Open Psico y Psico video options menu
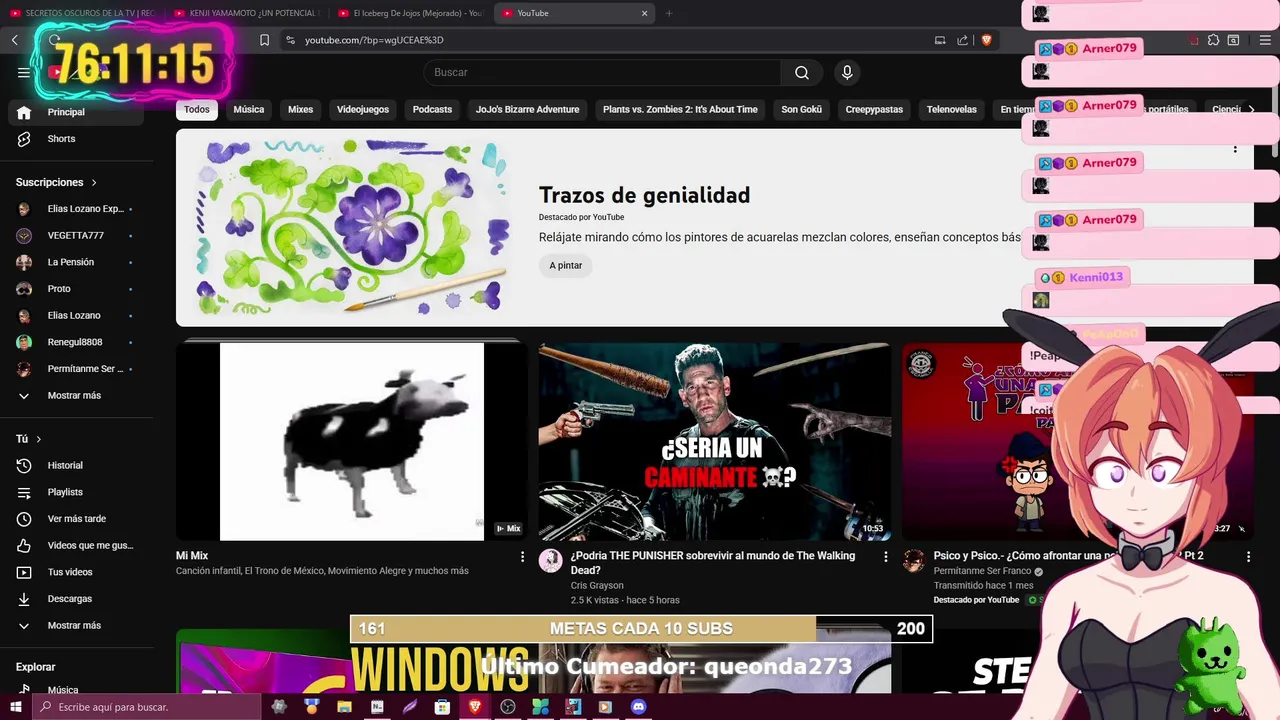The width and height of the screenshot is (1280, 720). (x=1248, y=556)
